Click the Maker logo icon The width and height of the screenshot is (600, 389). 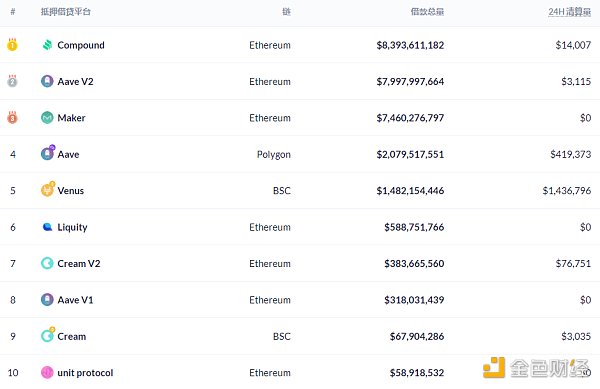47,117
